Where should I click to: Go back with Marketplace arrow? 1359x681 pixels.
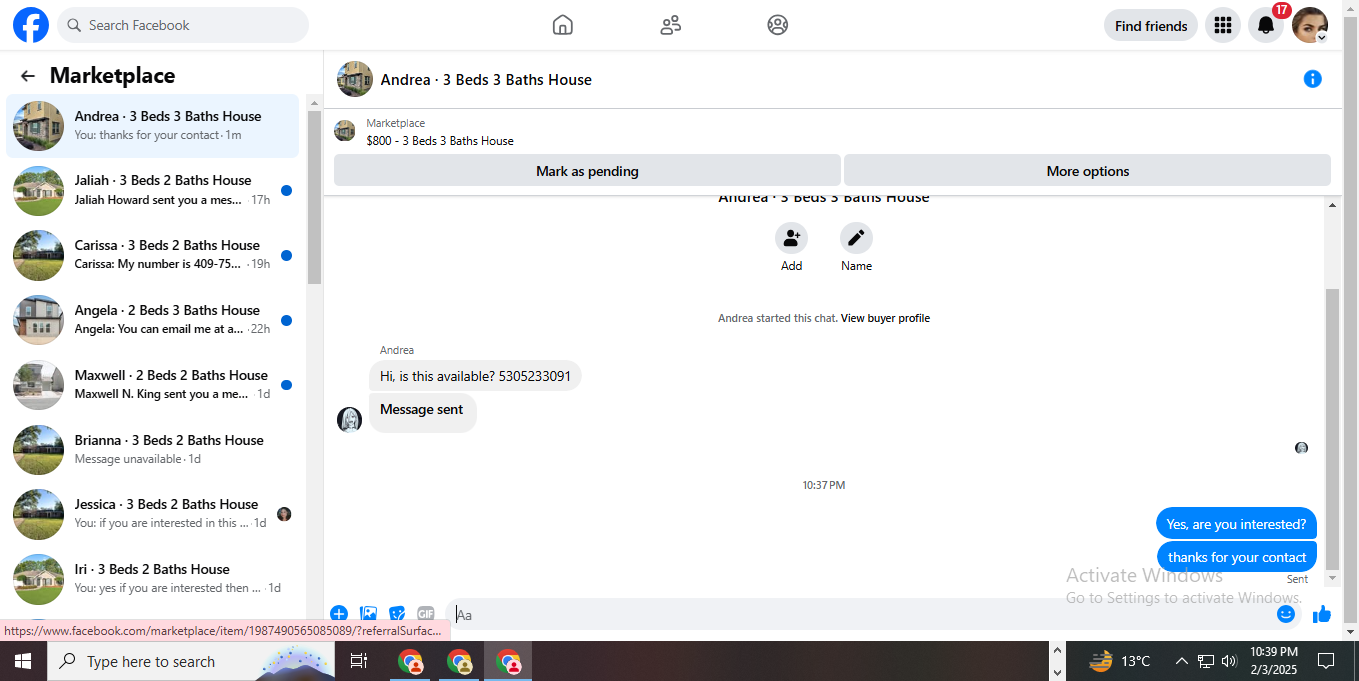tap(28, 76)
